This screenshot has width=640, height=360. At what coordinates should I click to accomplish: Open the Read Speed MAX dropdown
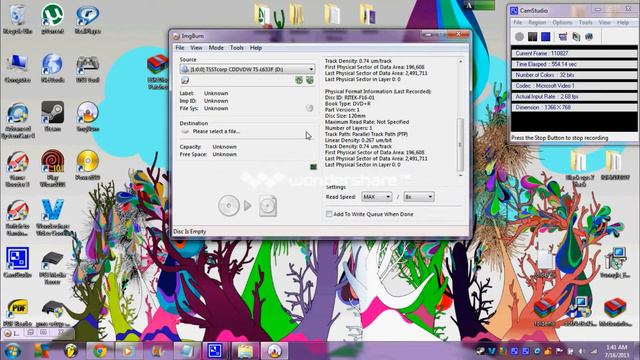376,197
